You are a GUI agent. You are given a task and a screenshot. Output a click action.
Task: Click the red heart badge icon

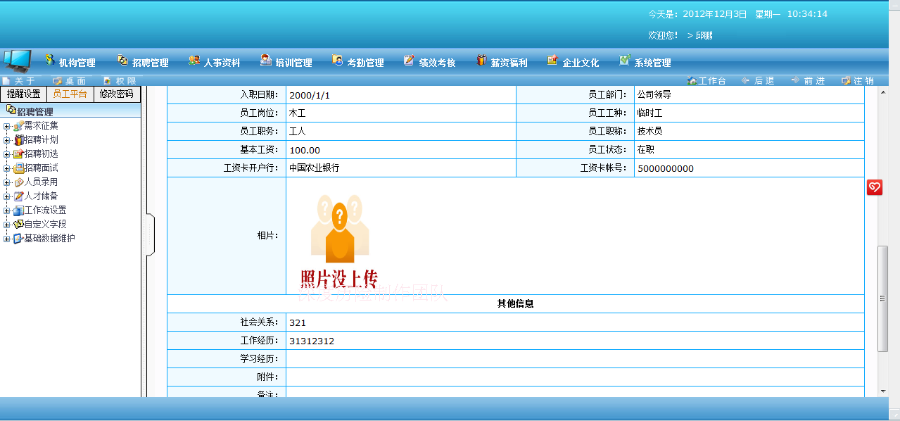(x=874, y=187)
